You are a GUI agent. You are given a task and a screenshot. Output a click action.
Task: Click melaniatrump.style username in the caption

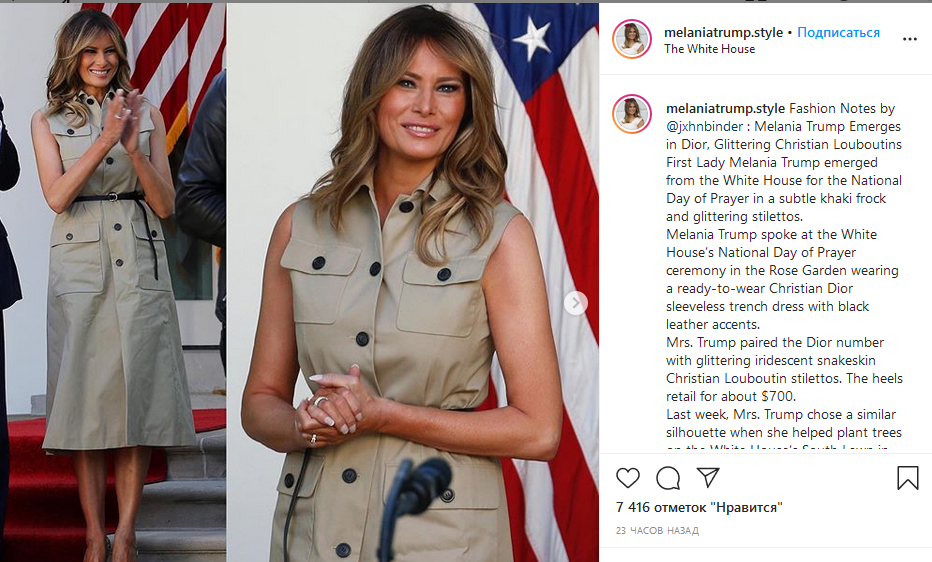725,109
